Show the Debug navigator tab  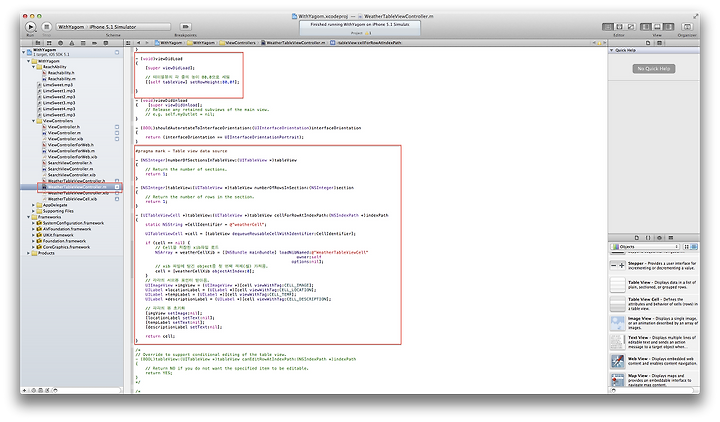(83, 43)
